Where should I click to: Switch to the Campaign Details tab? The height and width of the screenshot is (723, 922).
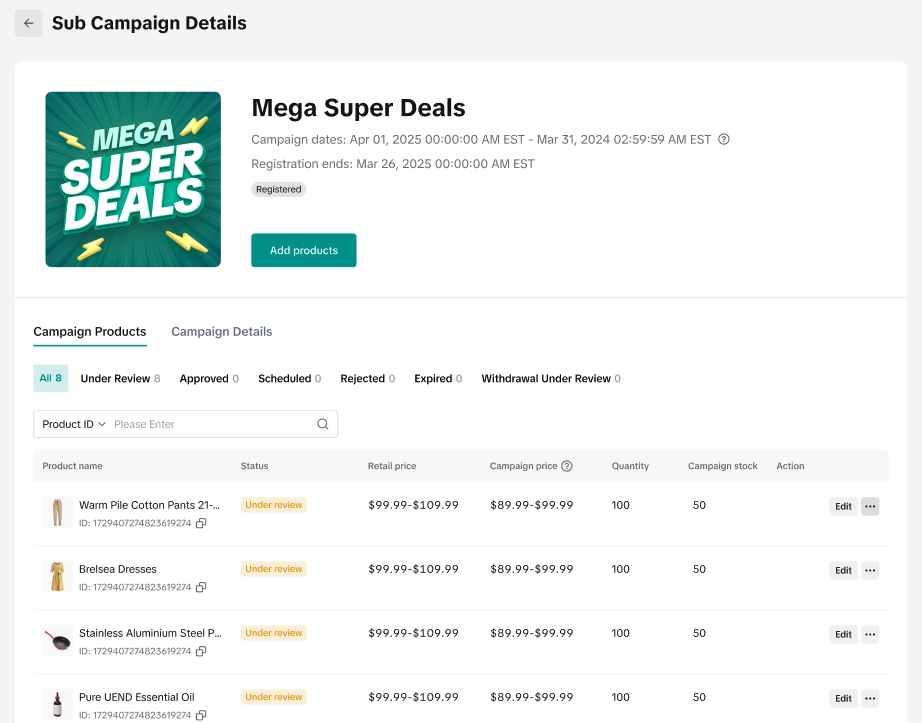221,332
